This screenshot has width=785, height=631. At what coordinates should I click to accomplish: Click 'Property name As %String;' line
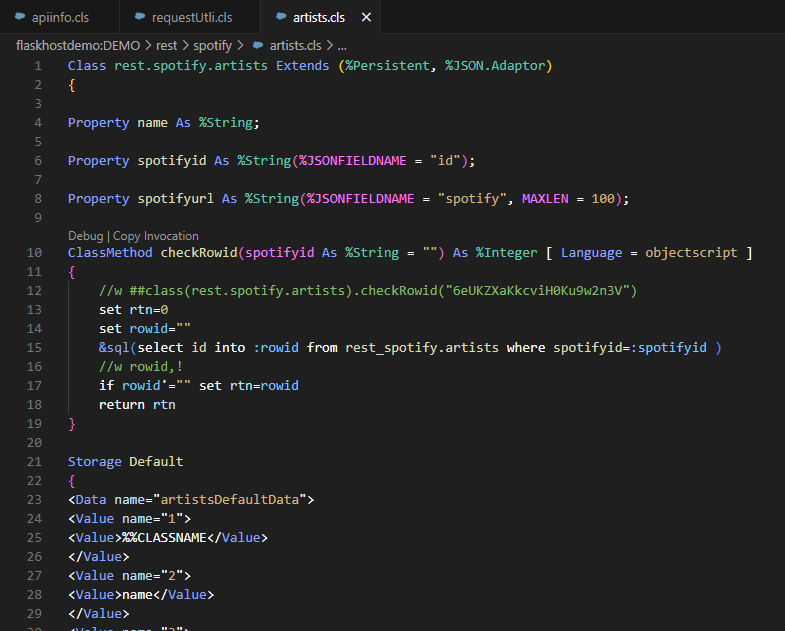(x=164, y=123)
